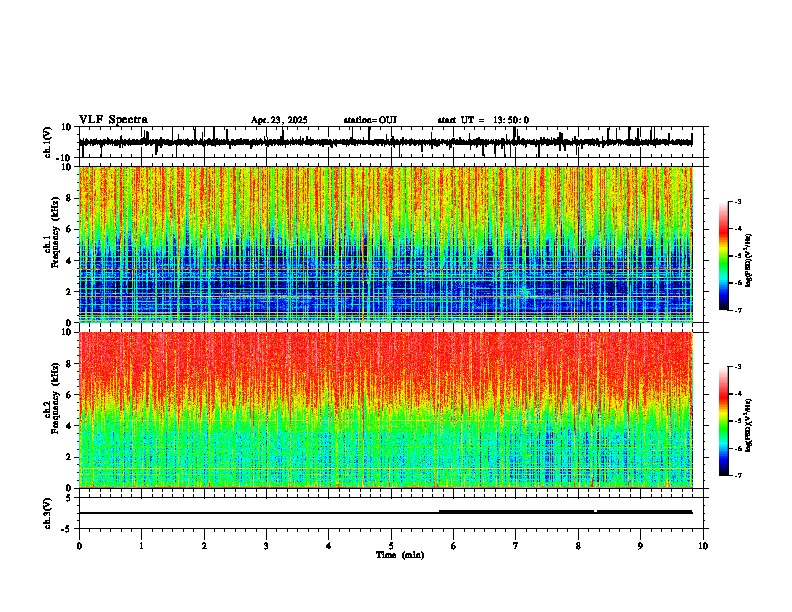Click inside the ch.1 spectrogram panel
The height and width of the screenshot is (612, 792).
pos(385,244)
